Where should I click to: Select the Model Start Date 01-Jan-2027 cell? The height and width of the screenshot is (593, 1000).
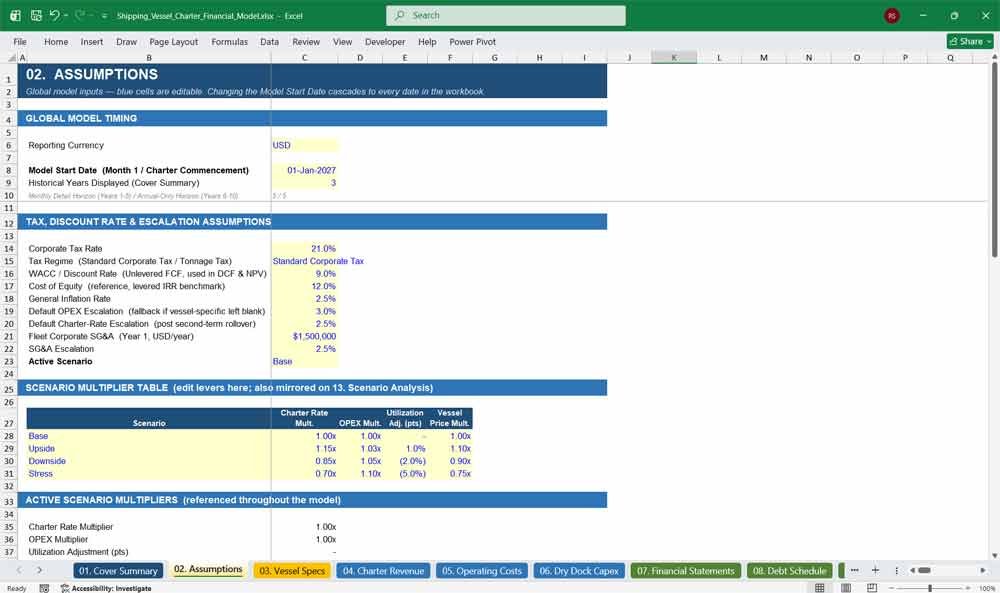[x=305, y=170]
